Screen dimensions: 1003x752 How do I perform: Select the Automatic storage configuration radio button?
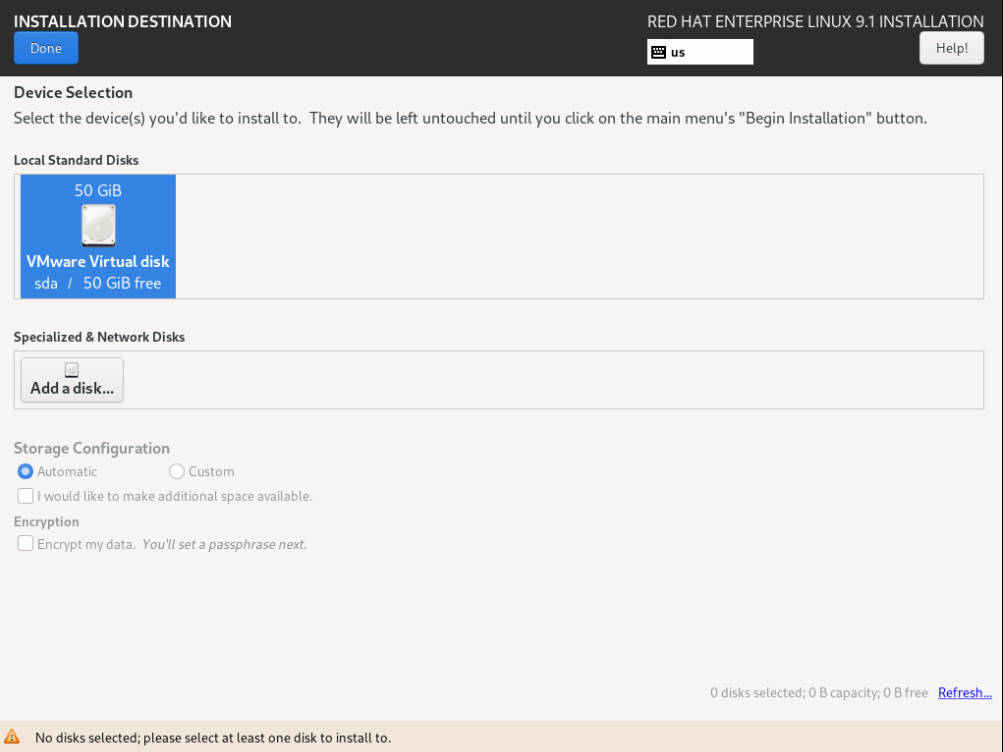pyautogui.click(x=26, y=471)
